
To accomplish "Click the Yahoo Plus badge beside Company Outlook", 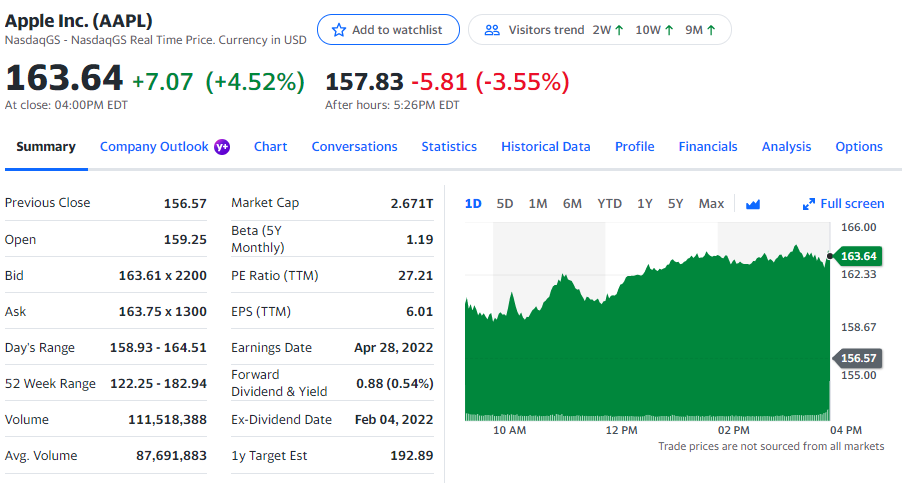I will coord(222,147).
